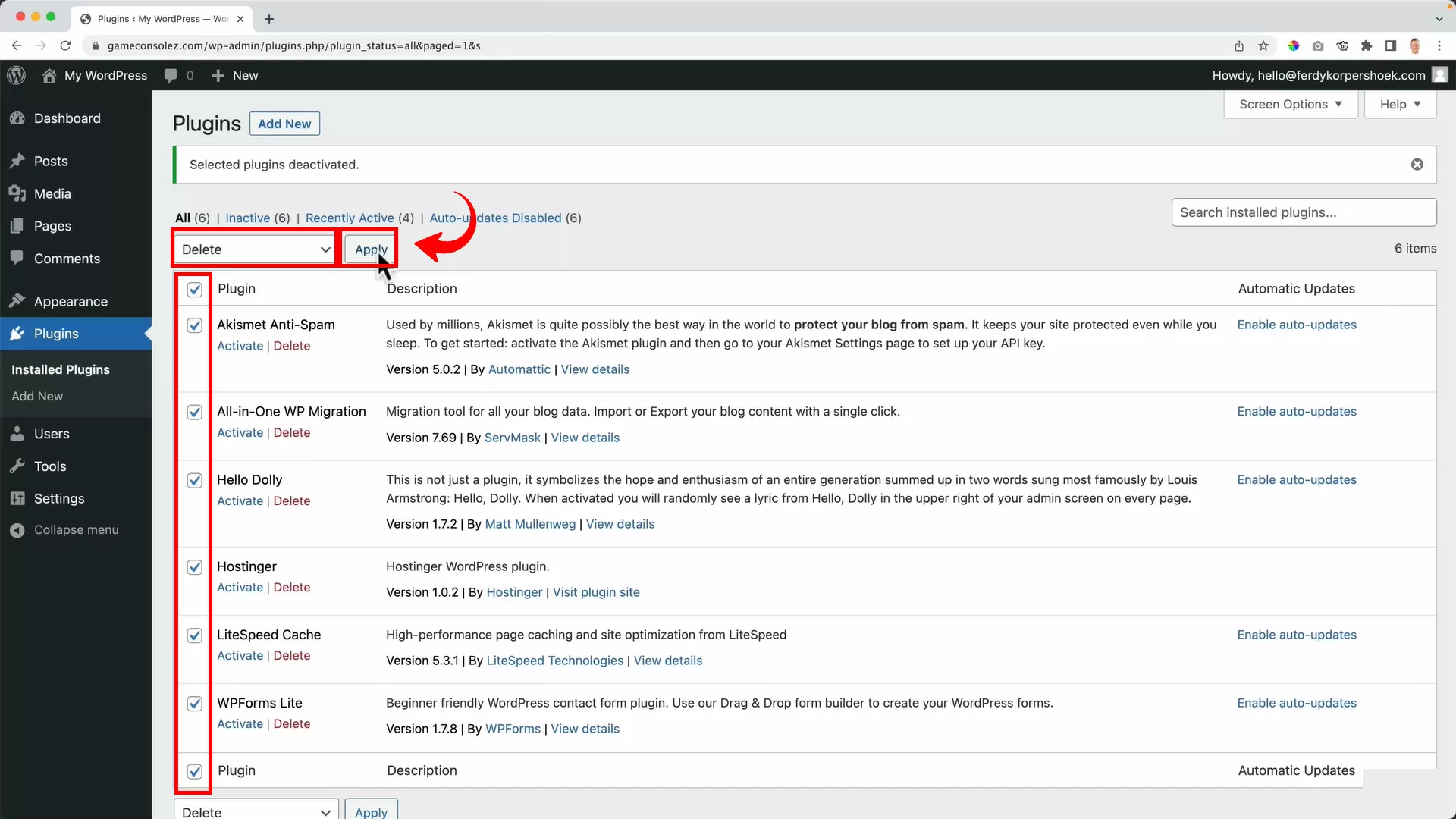Open the Media library from the sidebar
1456x819 pixels.
pos(17,193)
